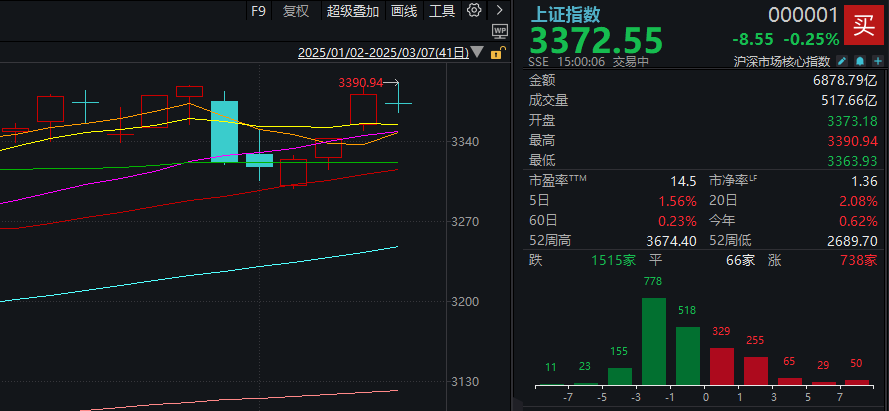The width and height of the screenshot is (889, 411).
Task: Click the 平 count 66家
Action: [740, 261]
